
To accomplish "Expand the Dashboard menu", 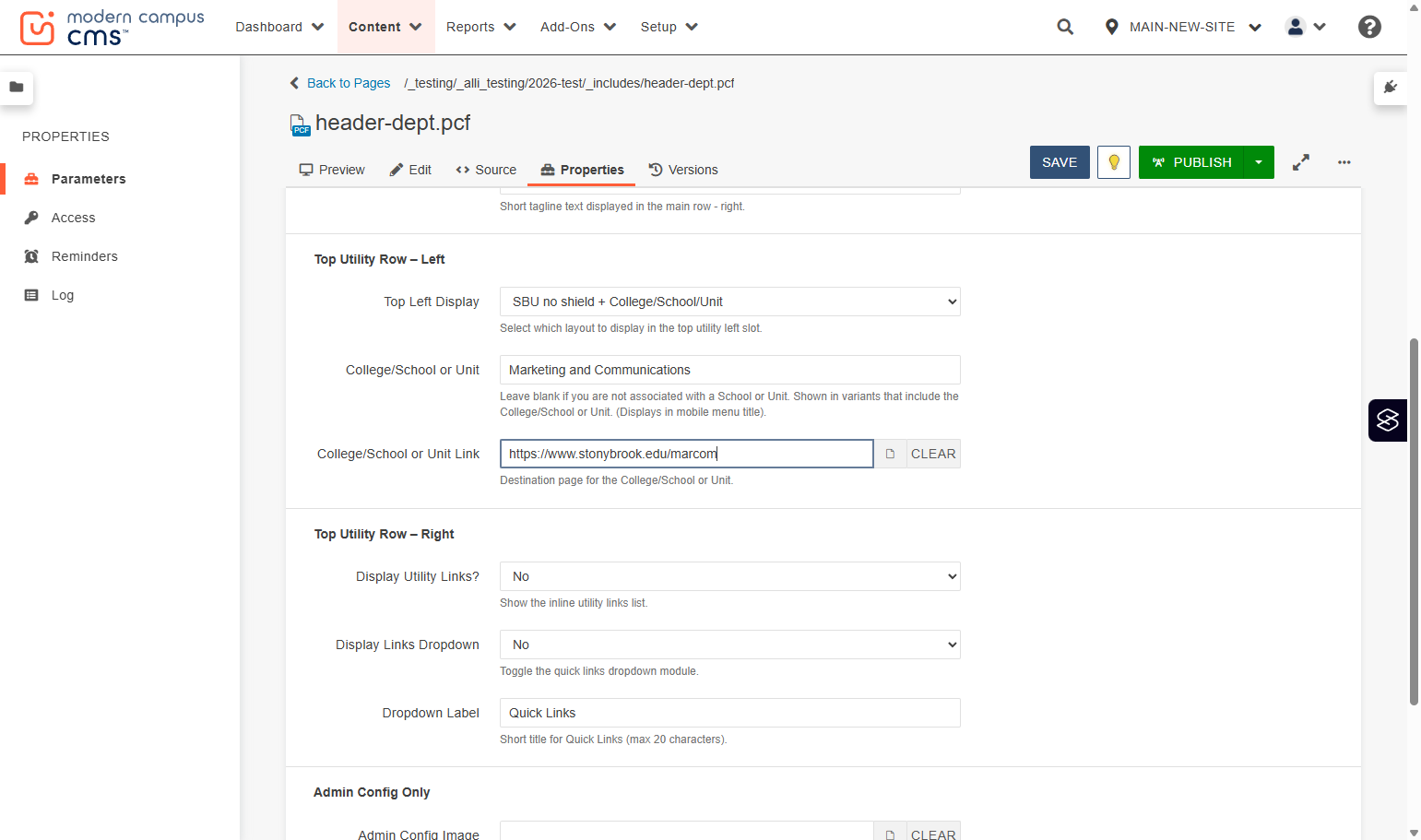I will click(279, 27).
